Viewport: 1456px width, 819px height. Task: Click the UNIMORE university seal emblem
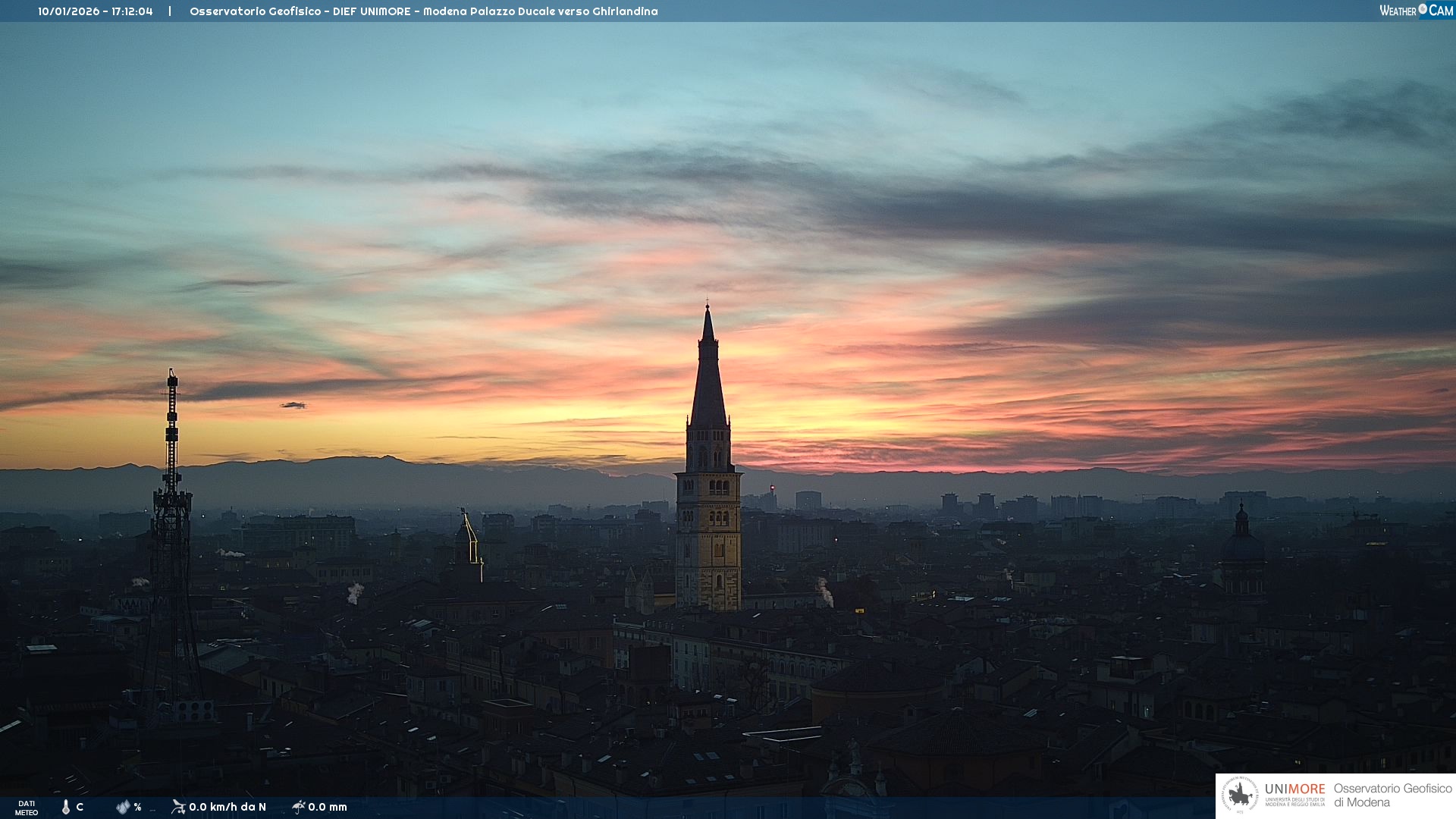pos(1240,795)
